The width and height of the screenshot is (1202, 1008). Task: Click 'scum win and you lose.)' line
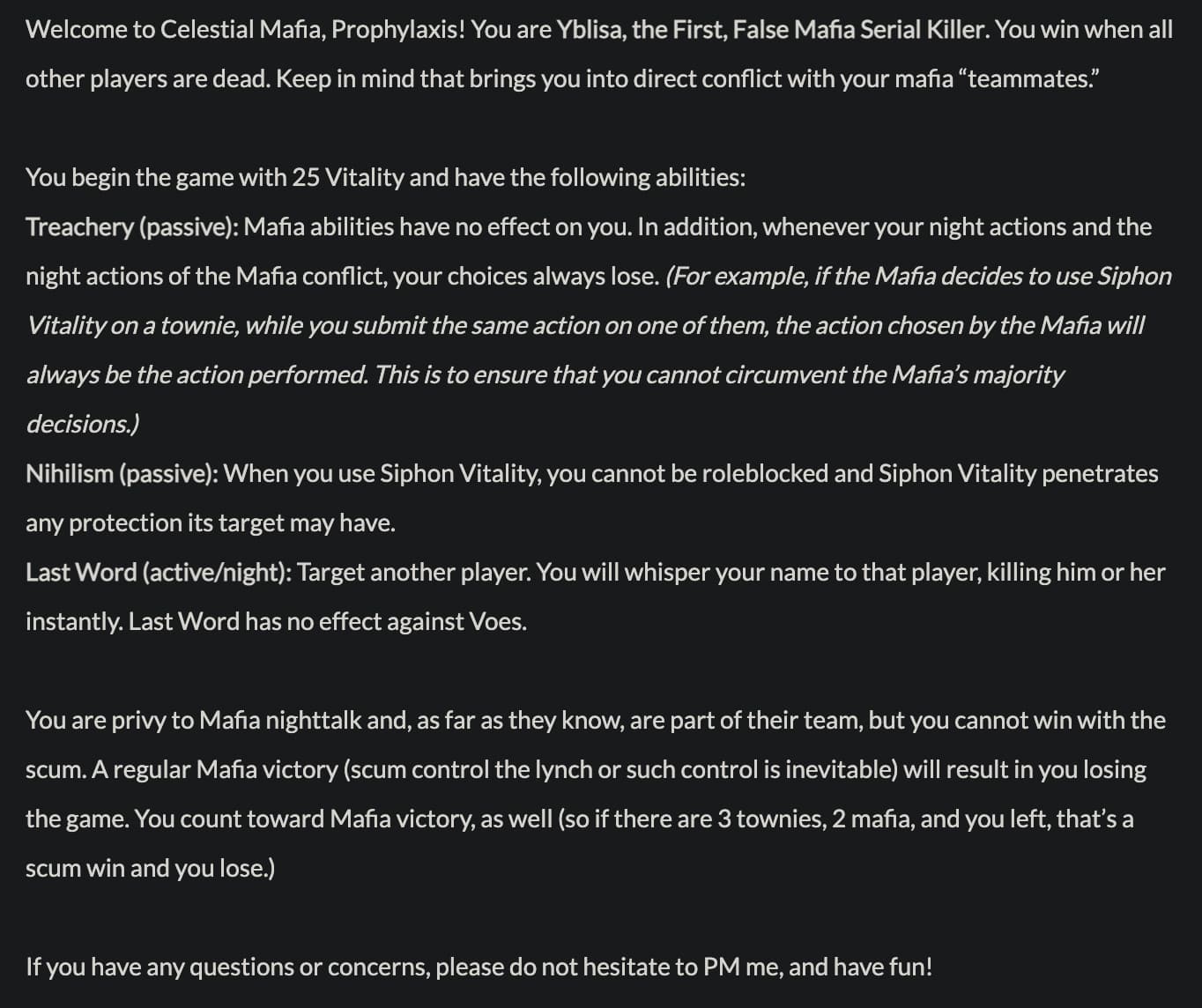click(x=151, y=869)
